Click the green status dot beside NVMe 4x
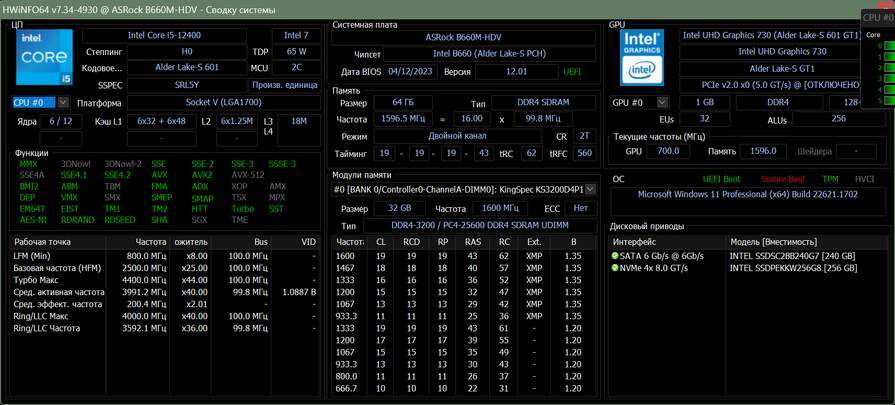 pyautogui.click(x=615, y=268)
